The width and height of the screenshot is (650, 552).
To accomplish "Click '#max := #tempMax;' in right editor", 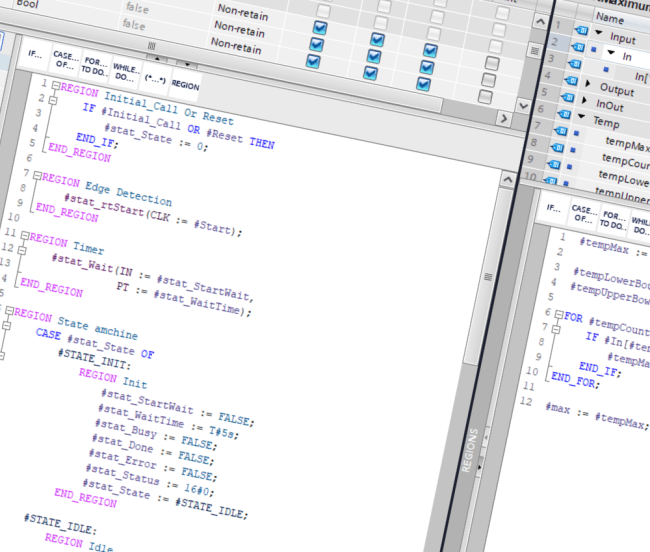I will point(596,416).
